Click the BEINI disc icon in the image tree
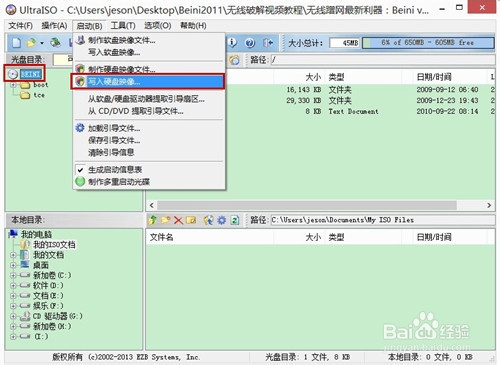 coord(13,74)
